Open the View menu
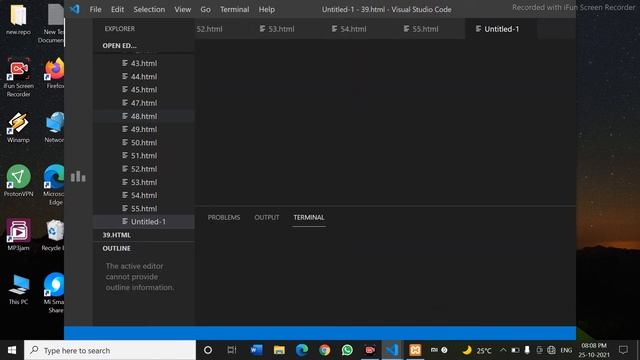The image size is (640, 360). (182, 9)
